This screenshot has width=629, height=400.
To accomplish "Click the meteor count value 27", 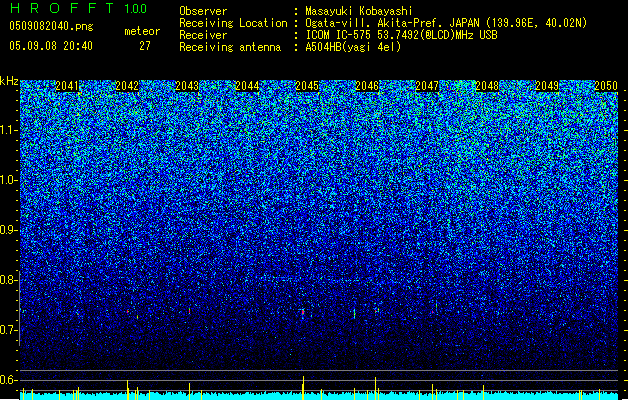I will tap(145, 46).
